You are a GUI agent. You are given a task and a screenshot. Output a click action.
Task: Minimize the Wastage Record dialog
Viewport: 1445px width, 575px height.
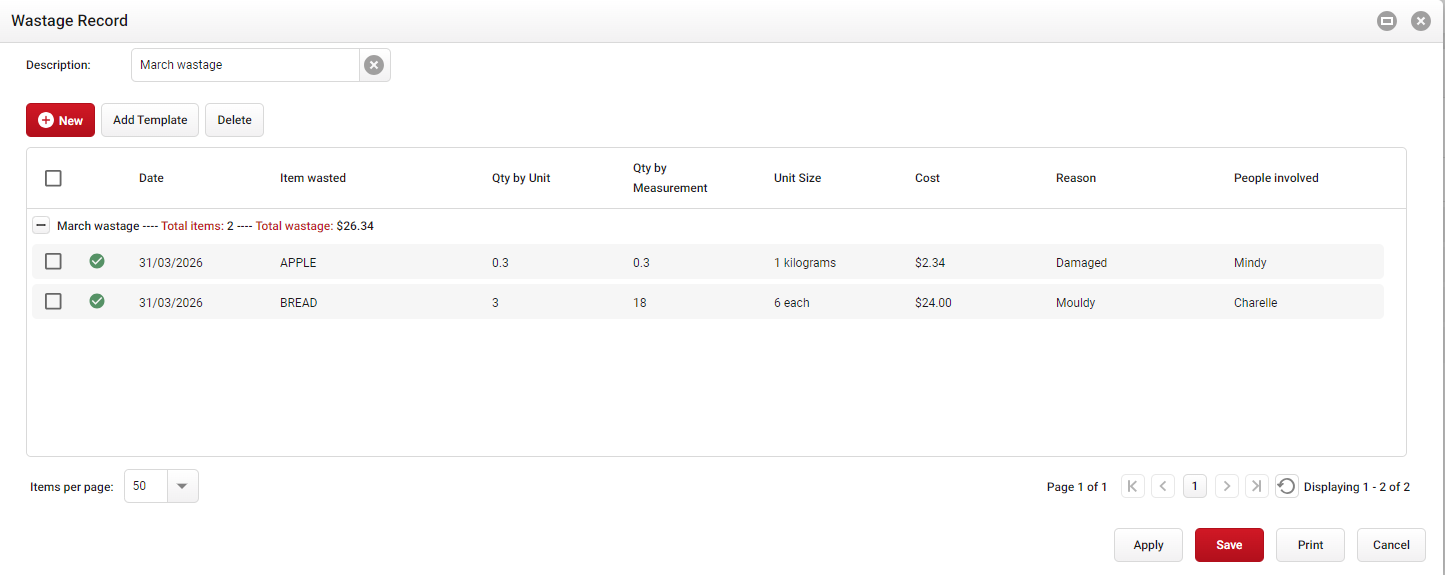click(x=1386, y=21)
